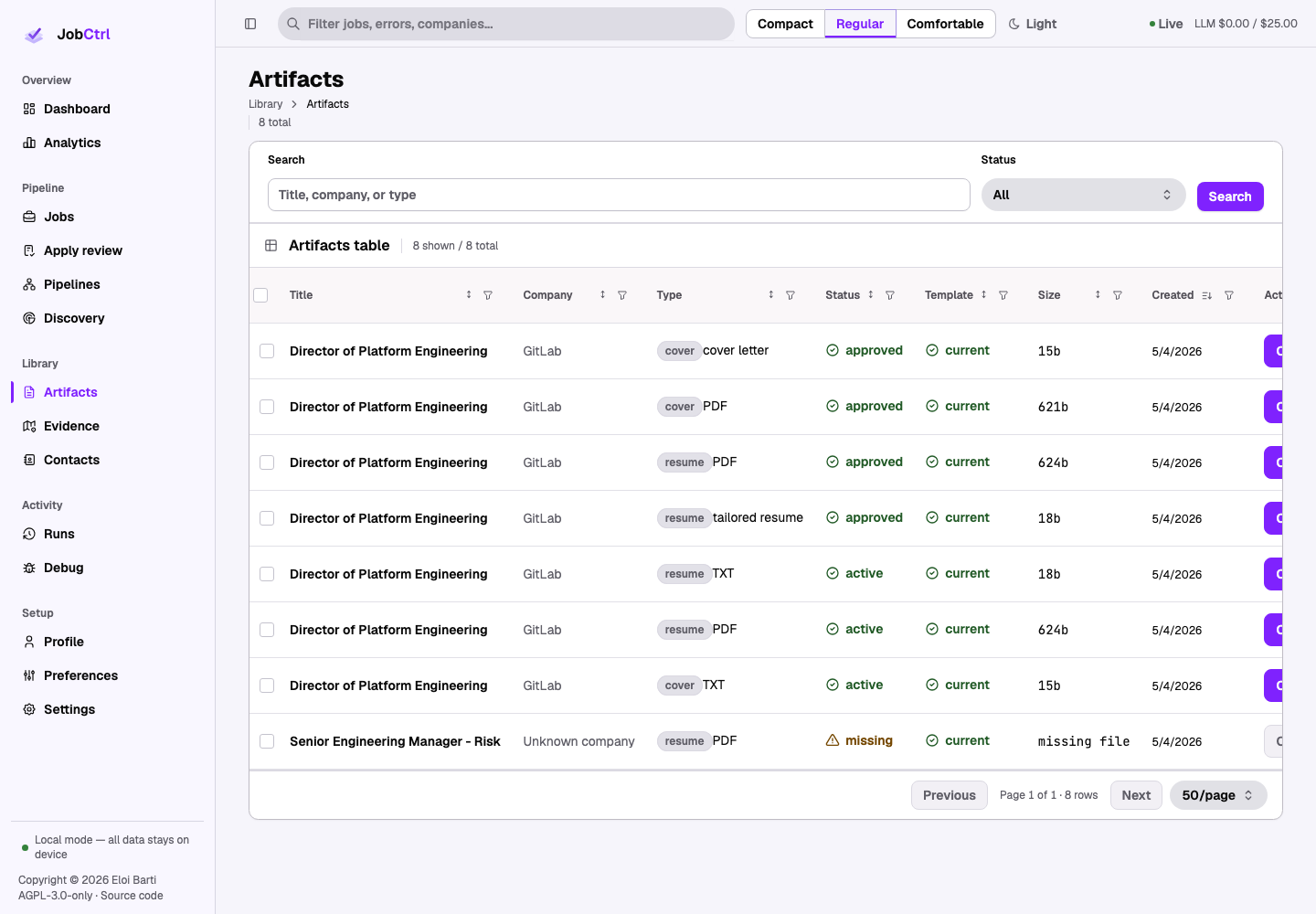Open the 50/page rows dropdown

click(x=1218, y=795)
